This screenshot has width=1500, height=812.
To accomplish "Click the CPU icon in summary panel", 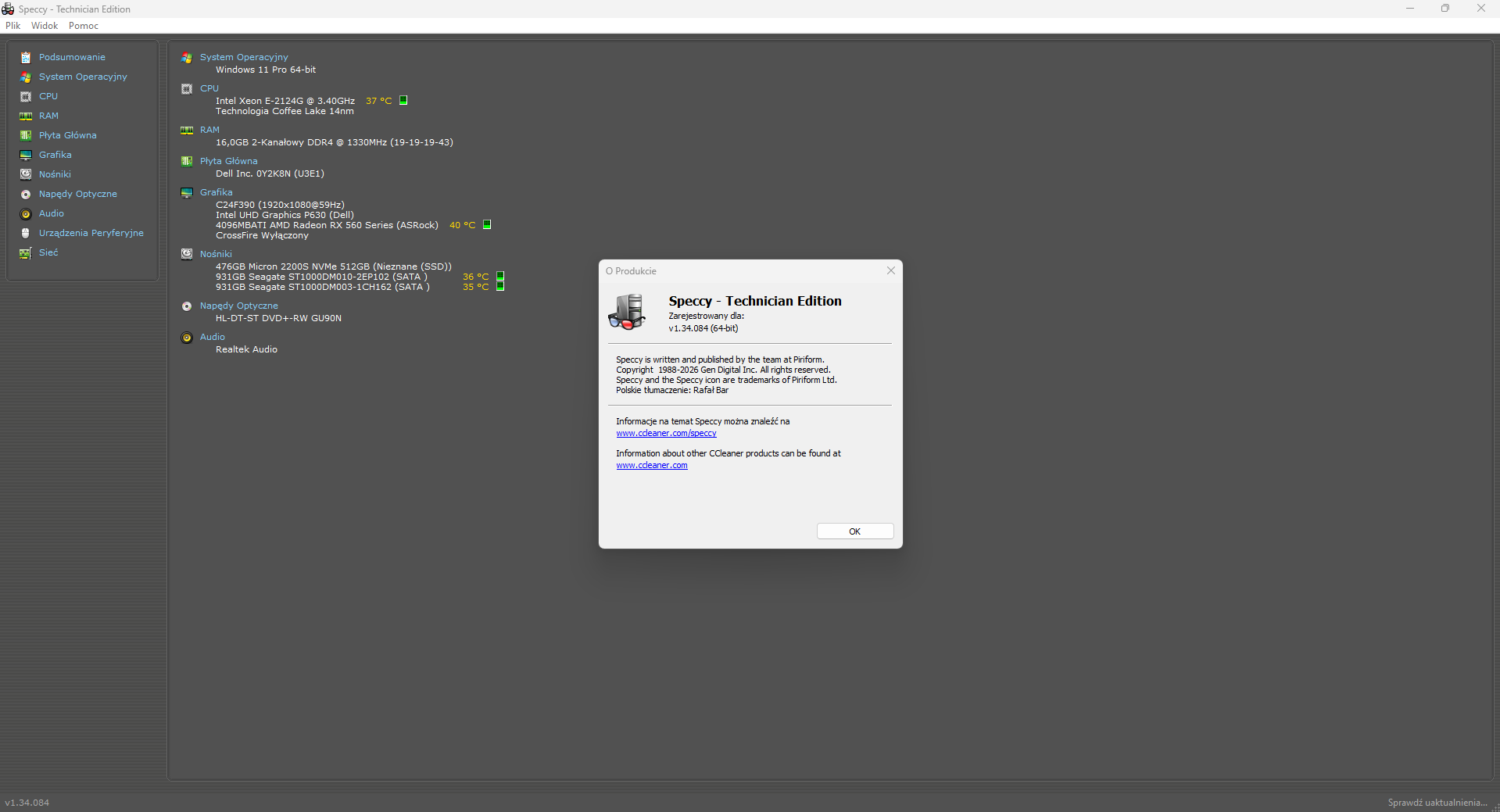I will click(x=187, y=88).
